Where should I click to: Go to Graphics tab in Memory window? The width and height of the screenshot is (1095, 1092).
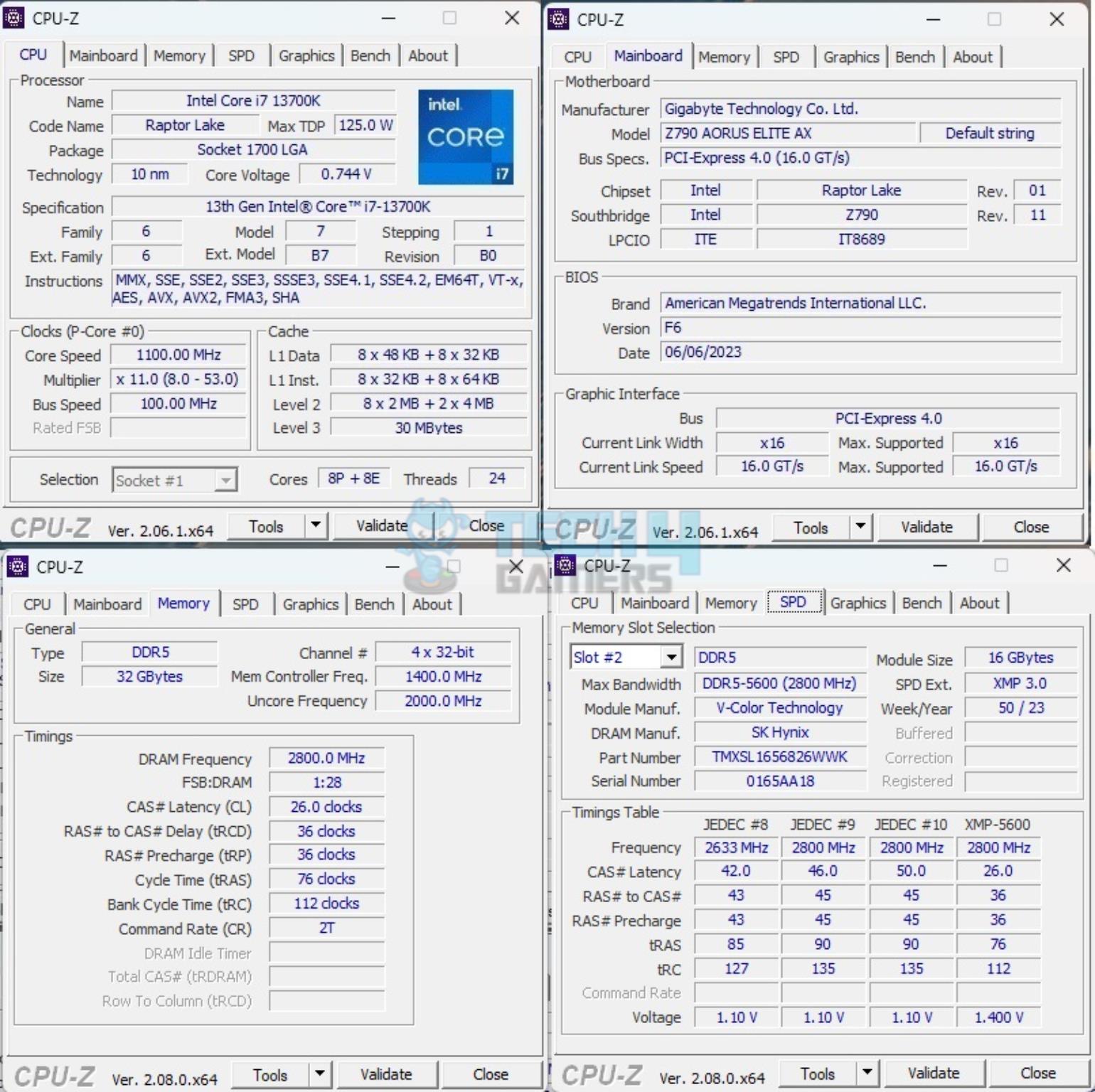pyautogui.click(x=311, y=604)
